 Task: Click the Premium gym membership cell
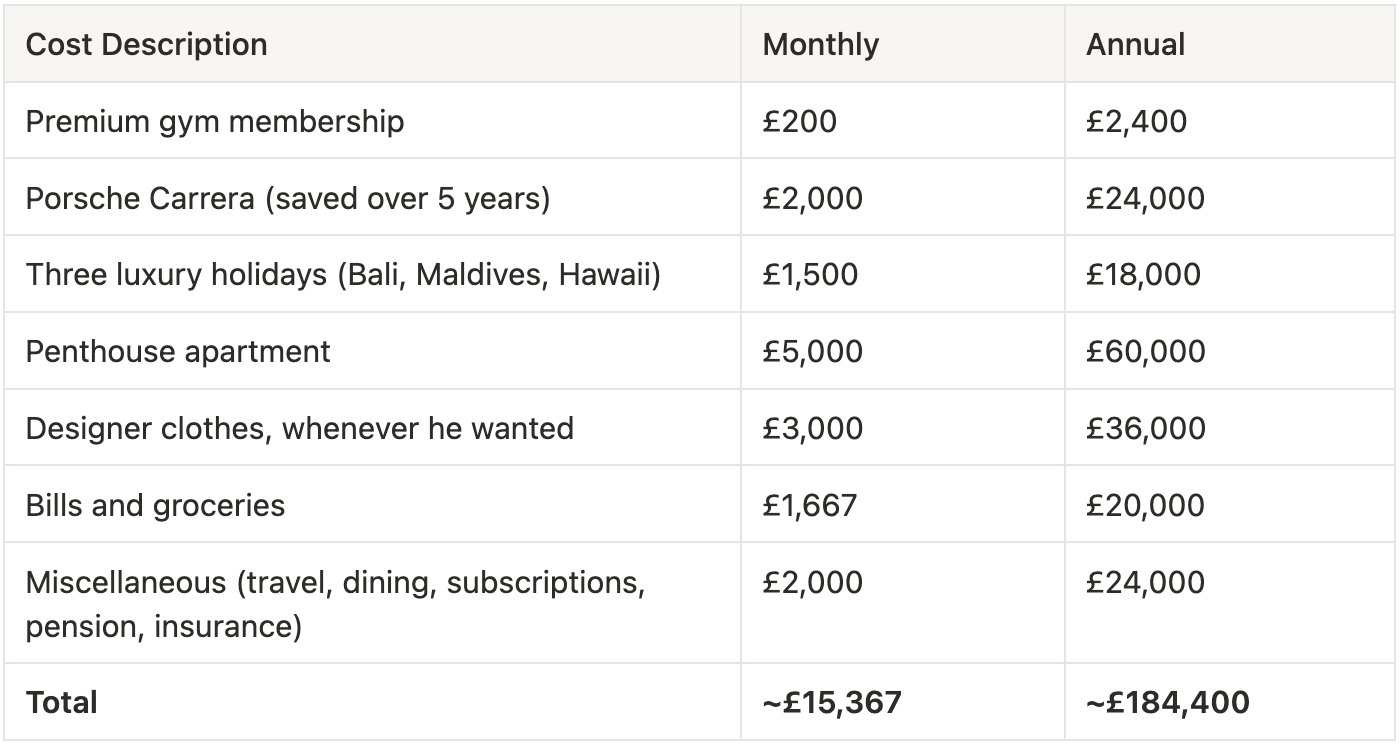tap(372, 121)
